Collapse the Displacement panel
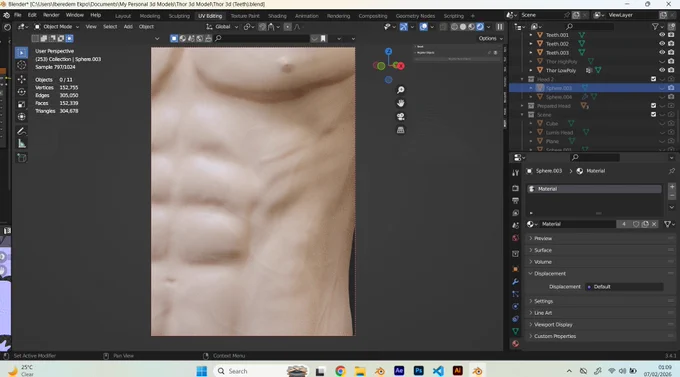The width and height of the screenshot is (680, 377). 550,273
